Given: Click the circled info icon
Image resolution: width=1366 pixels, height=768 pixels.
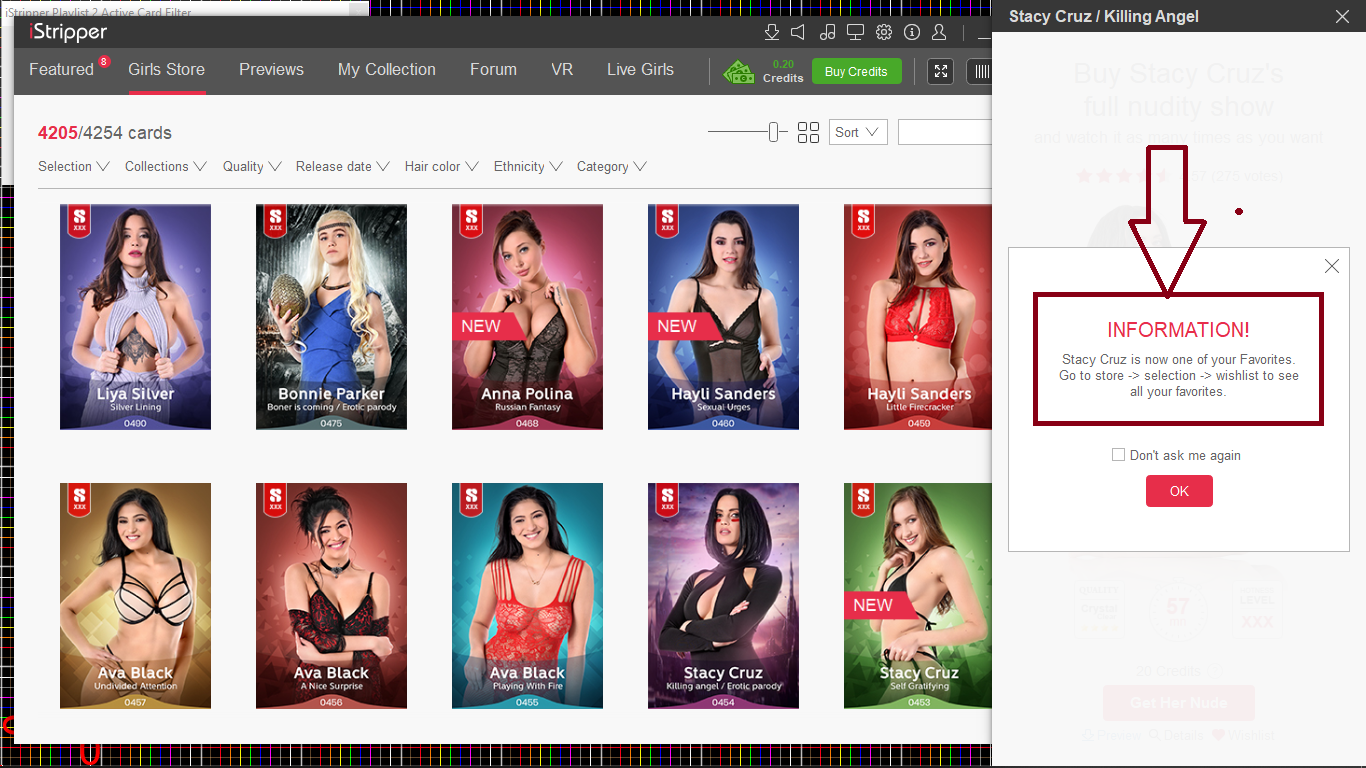Looking at the screenshot, I should (911, 32).
